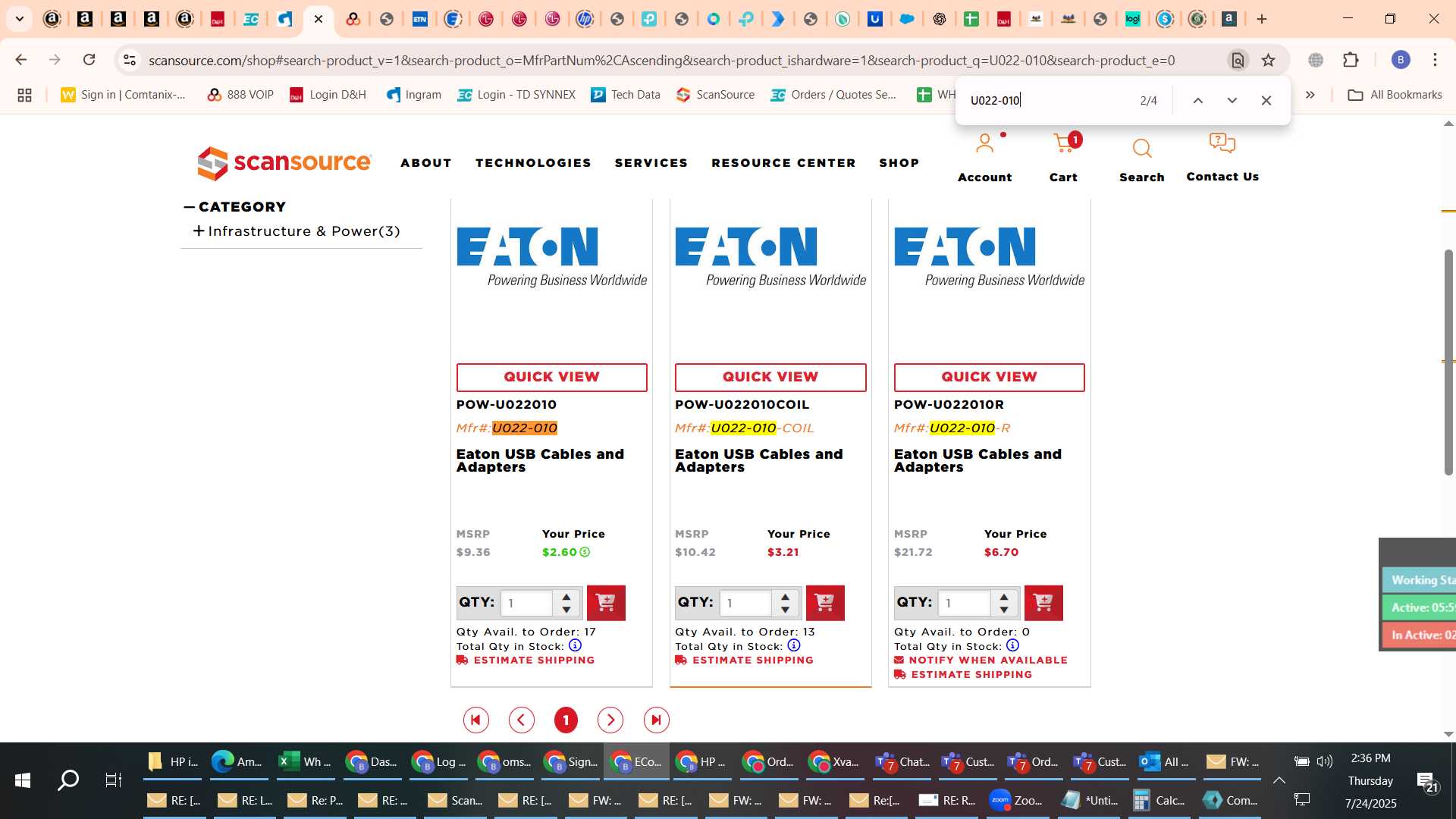The width and height of the screenshot is (1456, 819).
Task: Open Zoom from taskbar
Action: click(1017, 800)
